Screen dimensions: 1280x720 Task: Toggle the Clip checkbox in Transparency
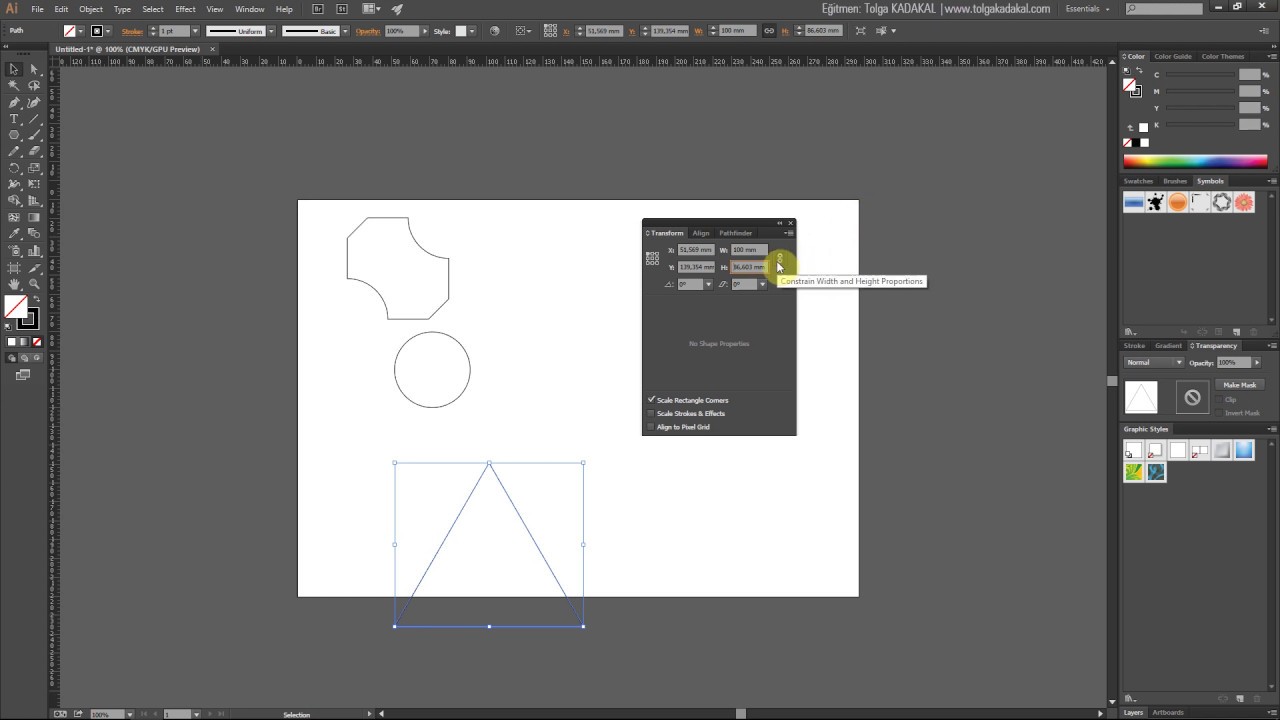(x=1219, y=399)
